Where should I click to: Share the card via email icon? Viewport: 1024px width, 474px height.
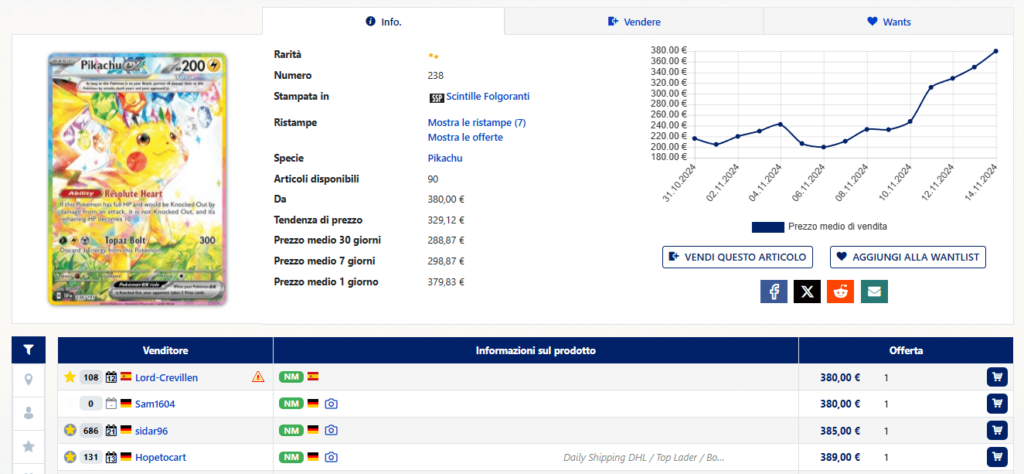point(874,291)
